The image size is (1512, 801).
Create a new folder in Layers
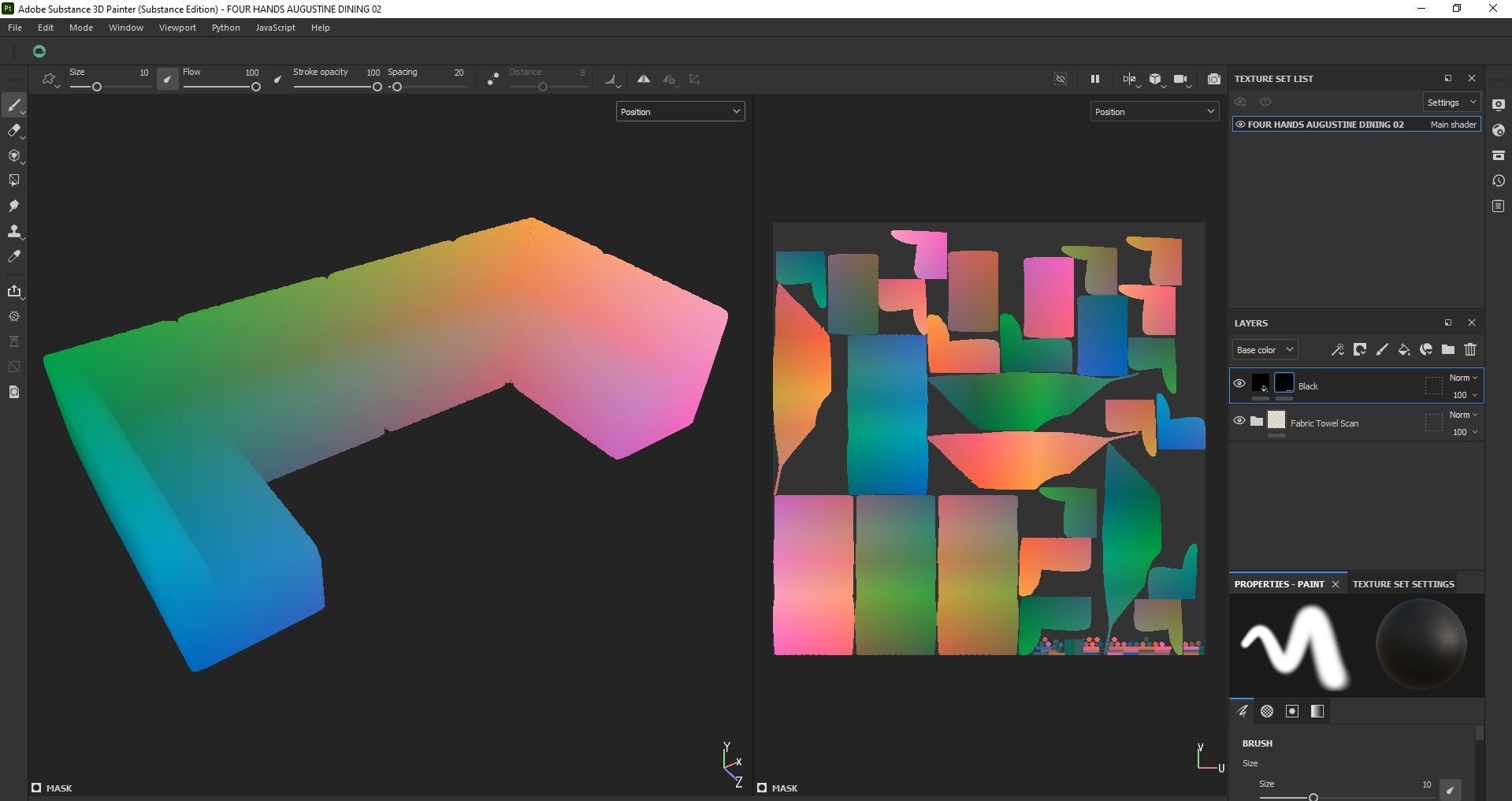(1447, 349)
